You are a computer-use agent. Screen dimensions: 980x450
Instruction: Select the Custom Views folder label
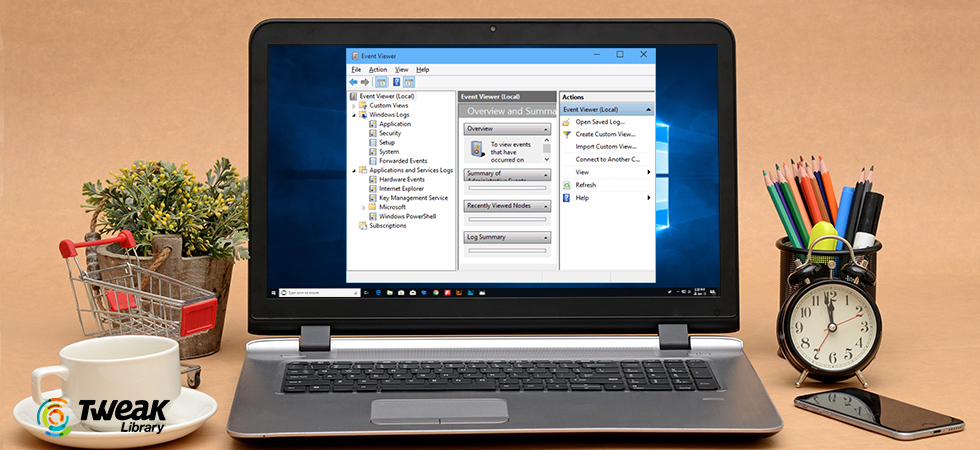pos(389,106)
